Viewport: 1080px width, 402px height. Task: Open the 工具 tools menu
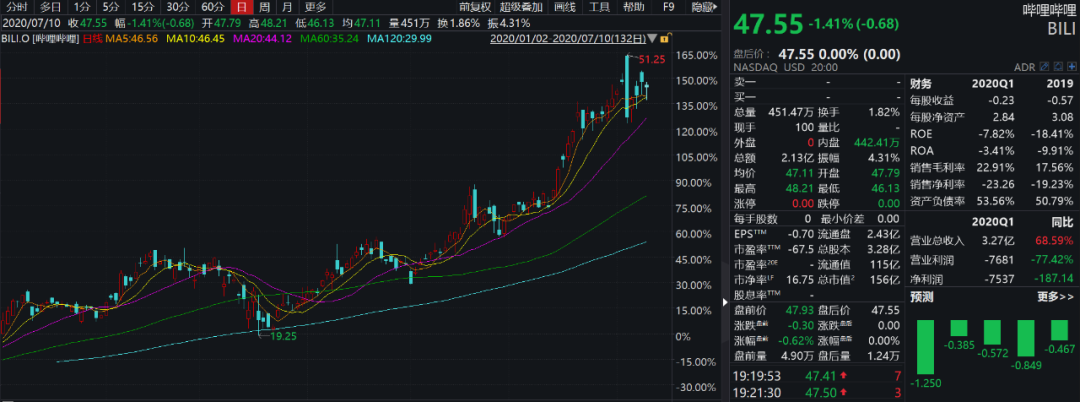pos(600,8)
